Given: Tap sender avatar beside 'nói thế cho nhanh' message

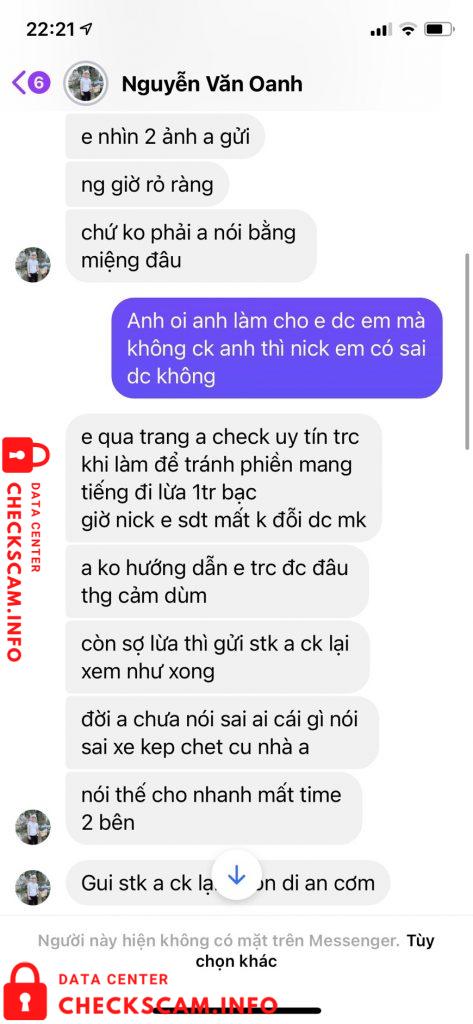Looking at the screenshot, I should coord(33,827).
